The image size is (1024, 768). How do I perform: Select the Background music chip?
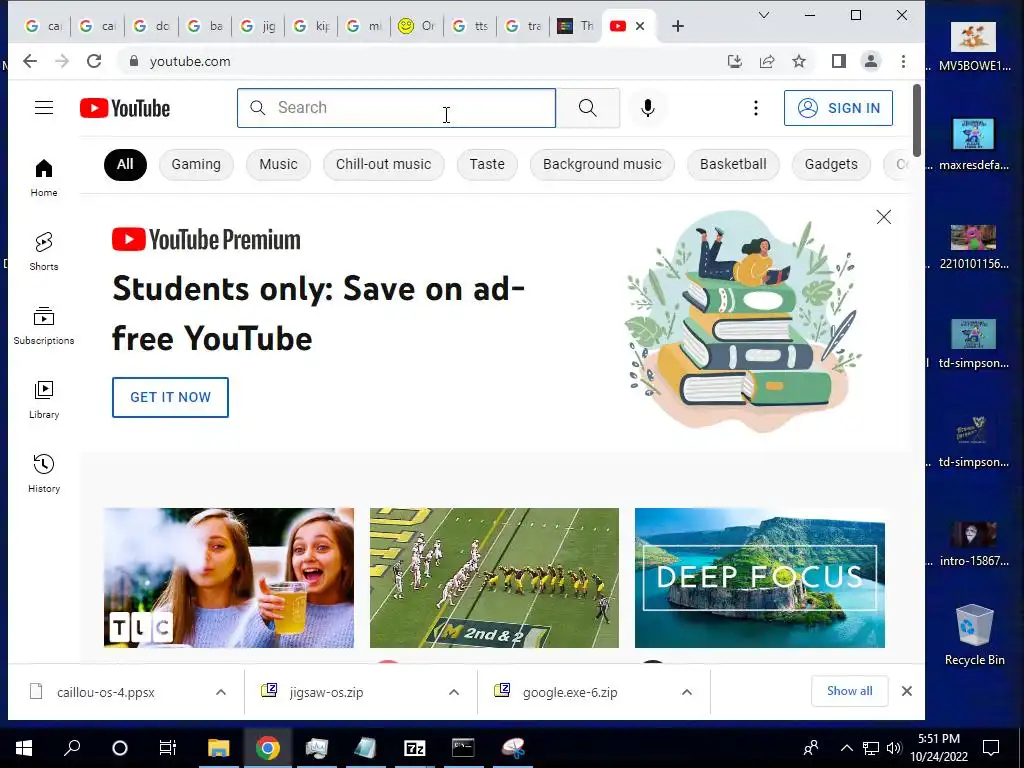coord(602,165)
